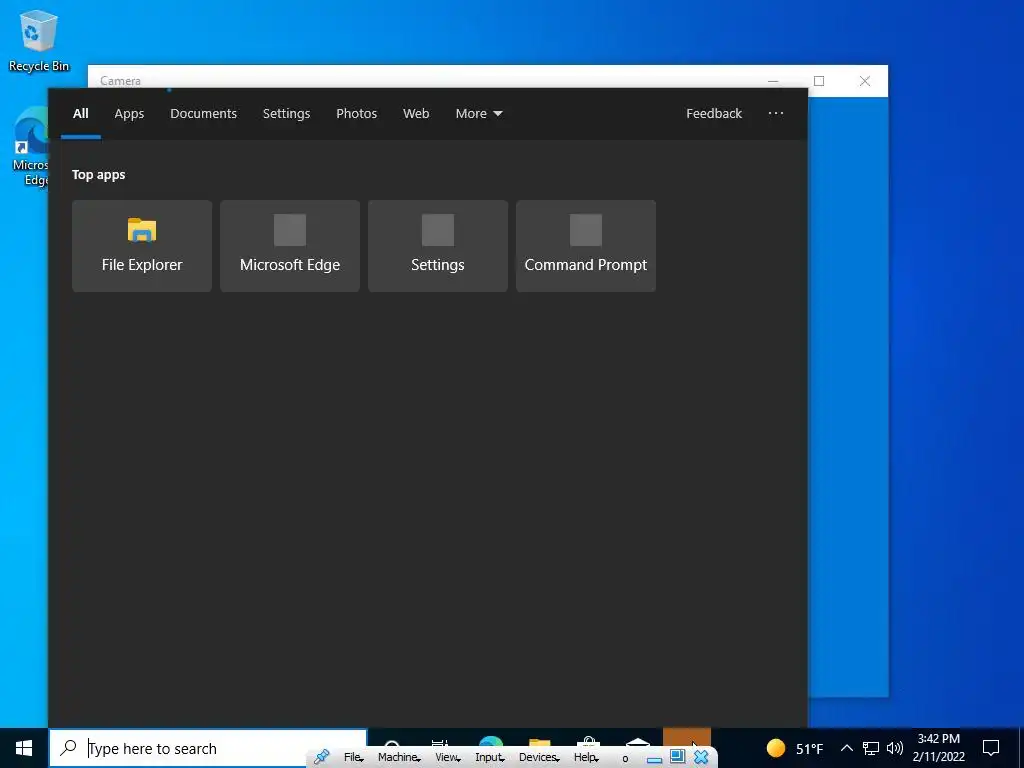Switch to the Documents search tab
Image resolution: width=1024 pixels, height=768 pixels.
[x=203, y=114]
